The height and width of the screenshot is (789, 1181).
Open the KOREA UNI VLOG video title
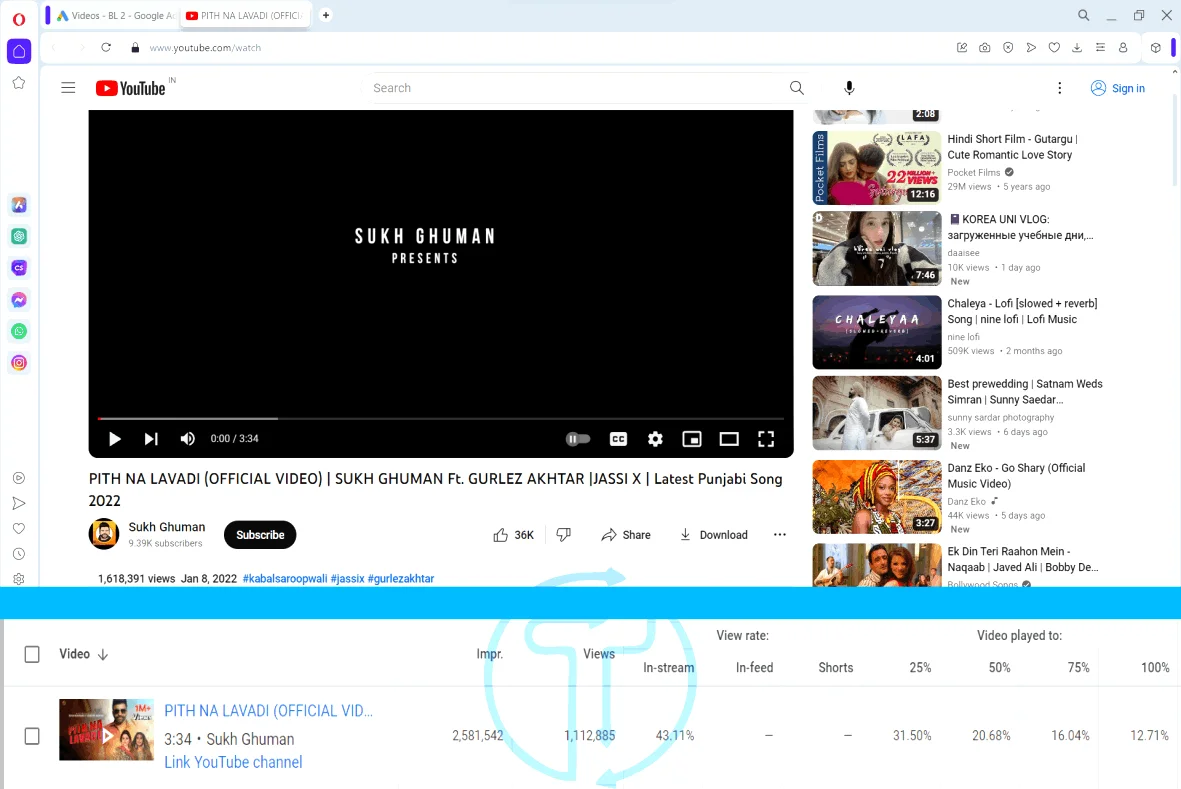[x=1020, y=227]
